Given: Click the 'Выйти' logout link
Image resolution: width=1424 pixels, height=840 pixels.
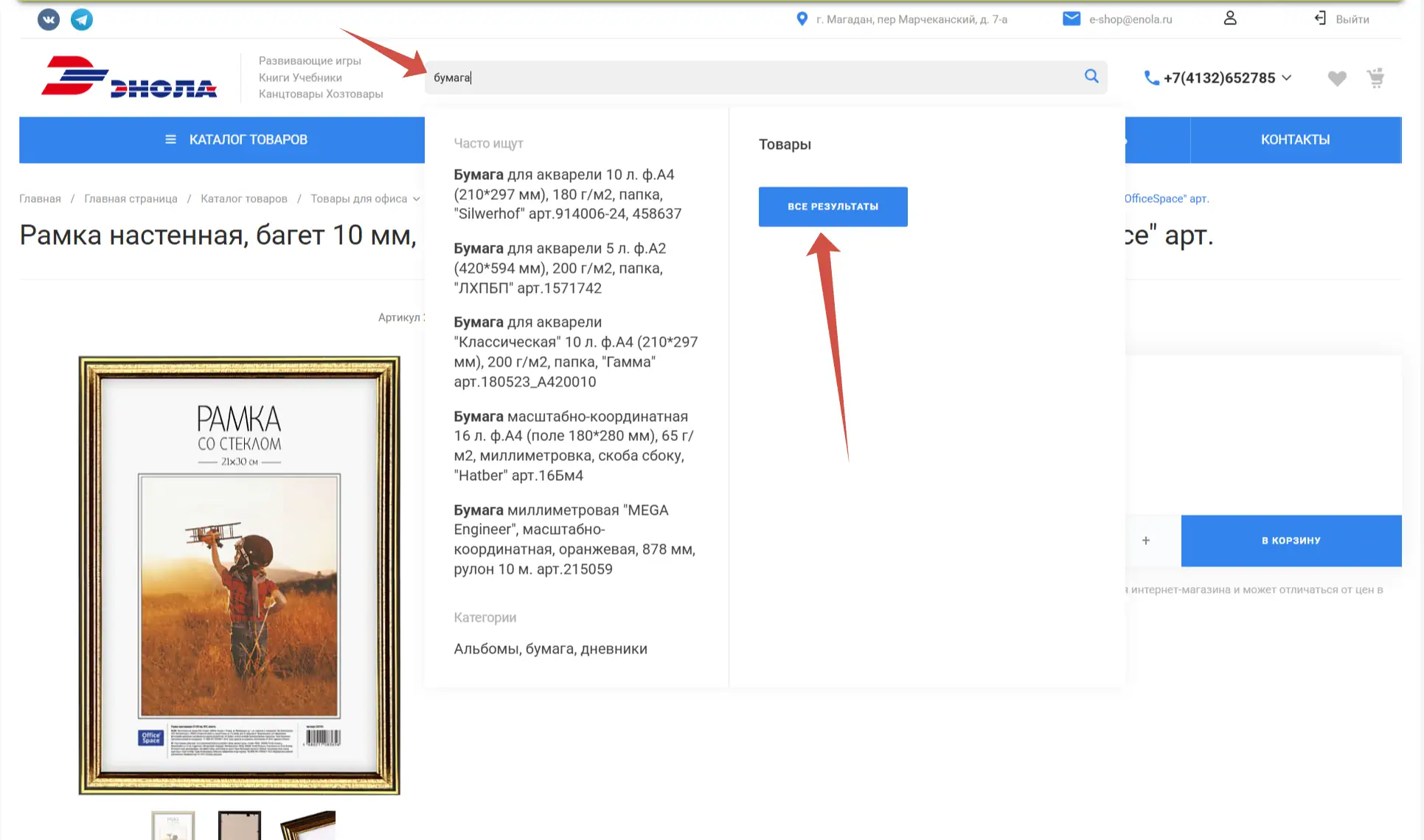Looking at the screenshot, I should click(x=1351, y=19).
